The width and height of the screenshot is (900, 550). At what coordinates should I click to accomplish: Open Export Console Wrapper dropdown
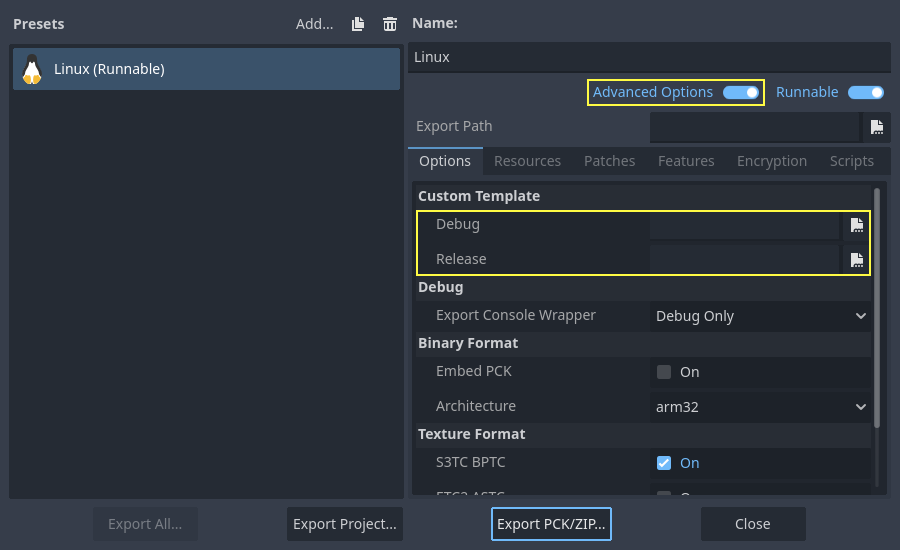point(760,316)
